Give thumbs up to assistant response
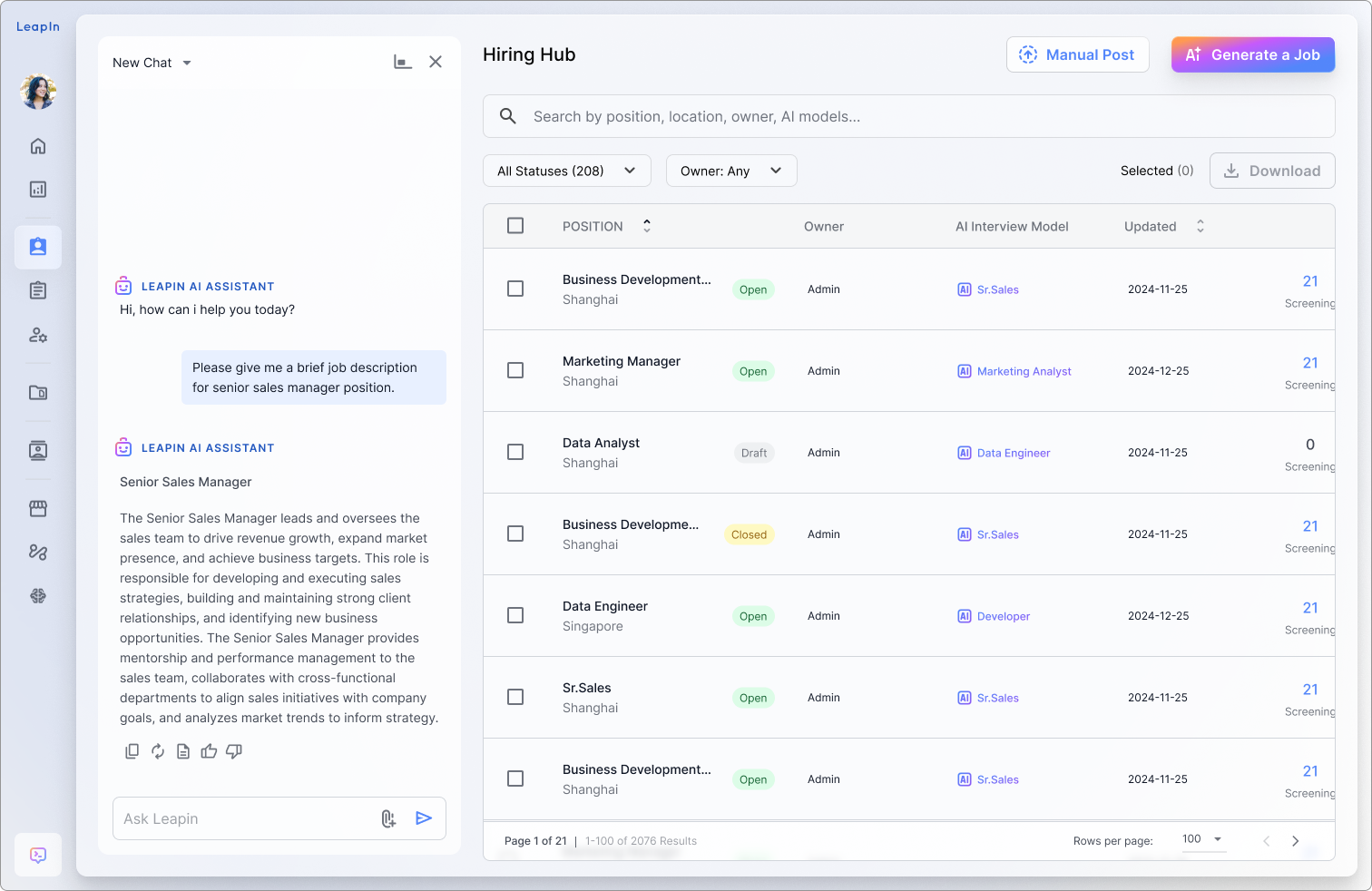Screen dimensions: 1372x891 pos(209,751)
